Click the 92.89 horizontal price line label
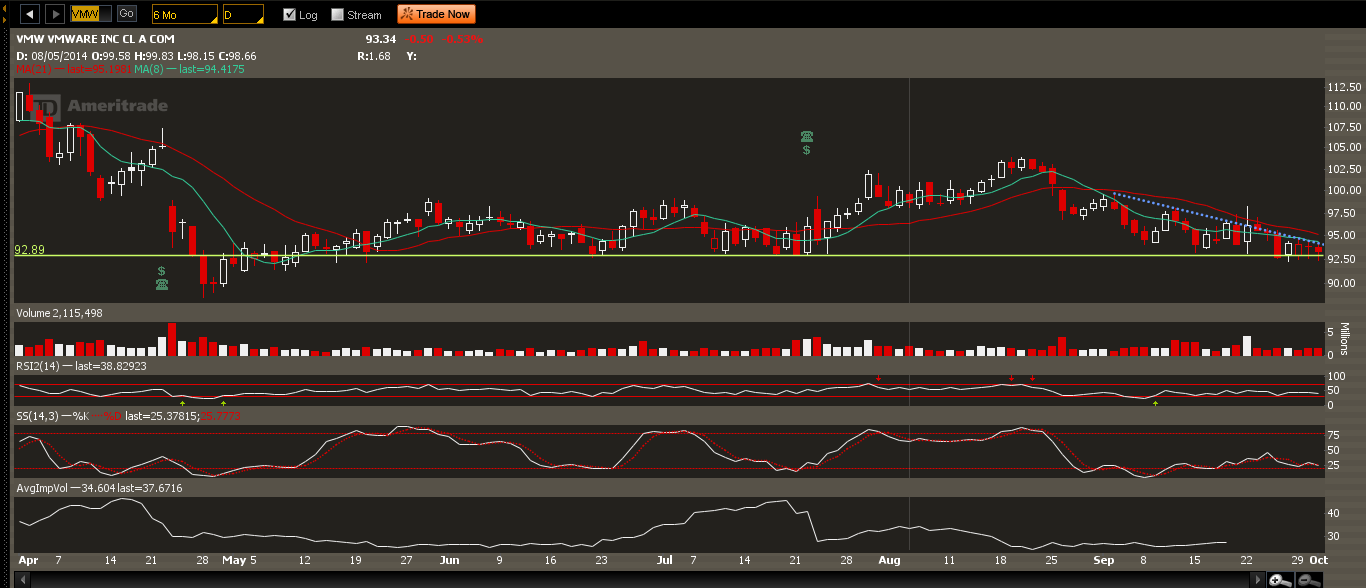This screenshot has width=1366, height=588. coord(30,250)
